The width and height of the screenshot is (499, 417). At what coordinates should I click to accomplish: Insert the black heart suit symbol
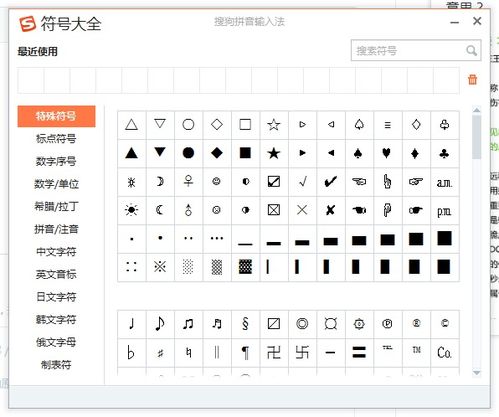click(387, 153)
